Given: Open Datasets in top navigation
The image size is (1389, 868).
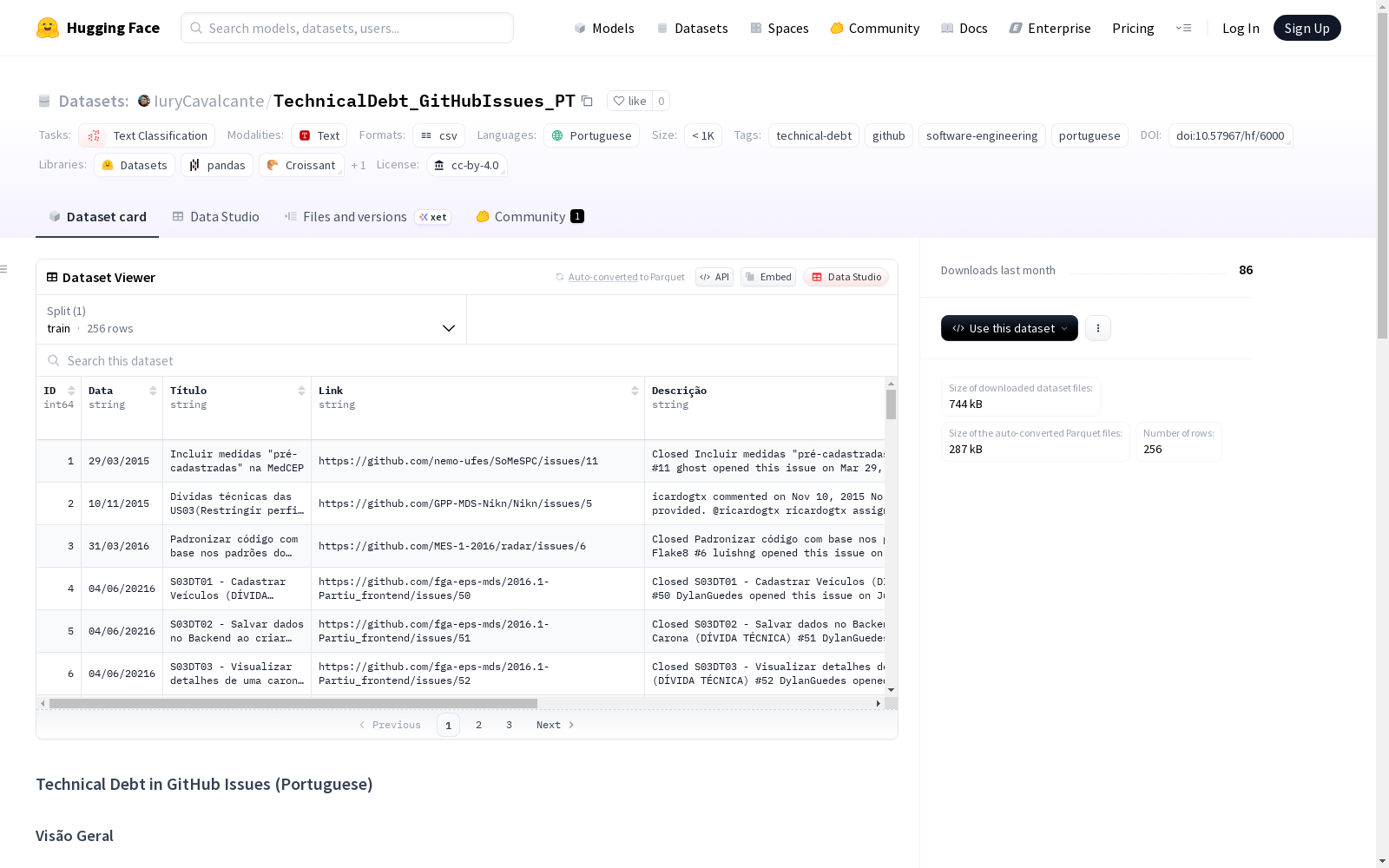Looking at the screenshot, I should coord(693,28).
